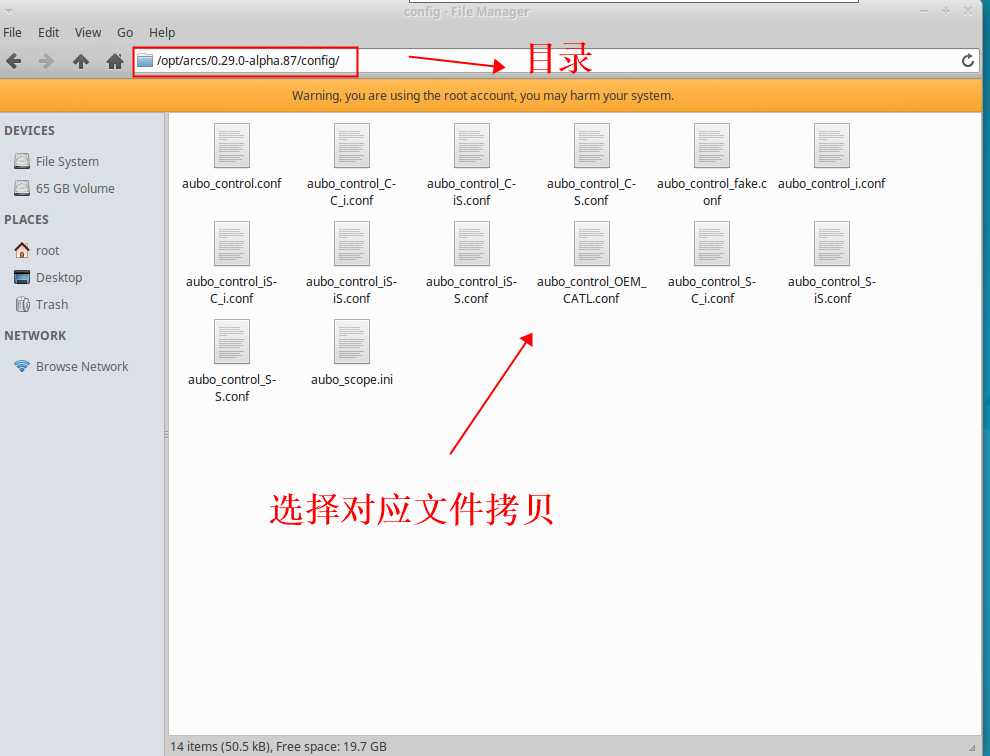Go back to previous folder
The image size is (990, 756).
pos(14,61)
